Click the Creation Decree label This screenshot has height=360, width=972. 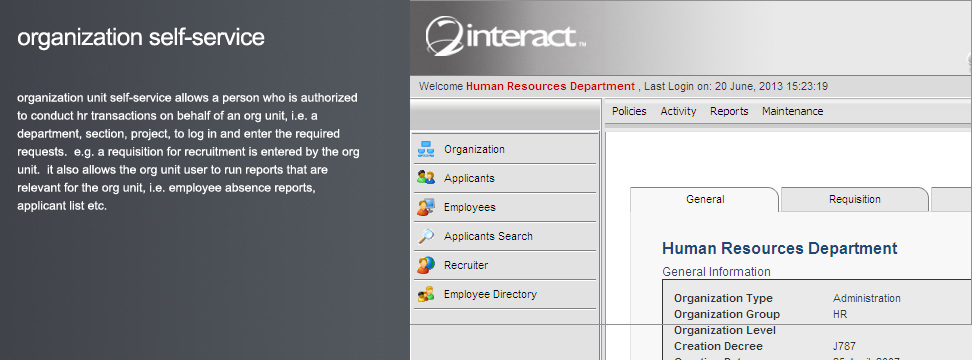(718, 346)
